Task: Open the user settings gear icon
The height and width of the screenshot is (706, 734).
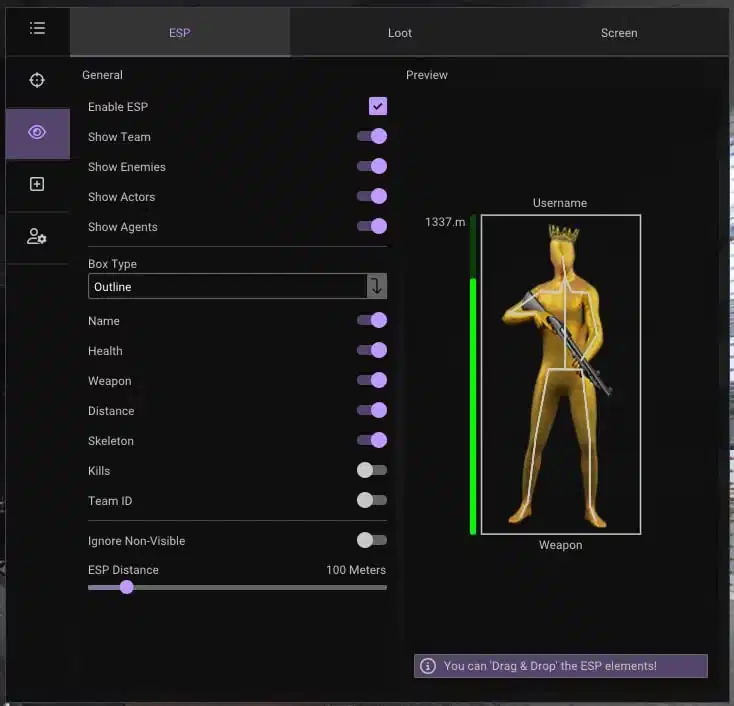Action: tap(37, 236)
